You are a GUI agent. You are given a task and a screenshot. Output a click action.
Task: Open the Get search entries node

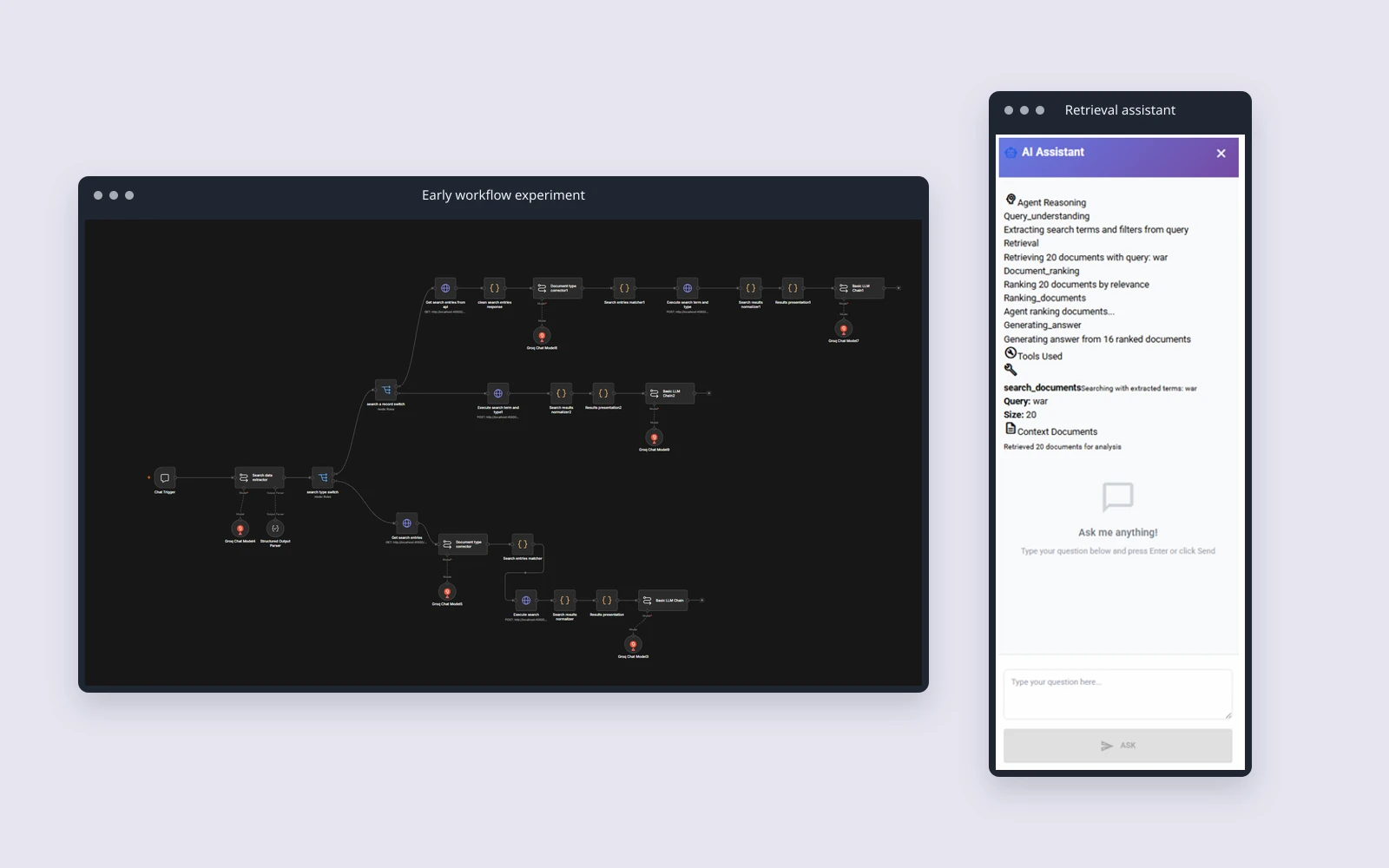(x=407, y=523)
